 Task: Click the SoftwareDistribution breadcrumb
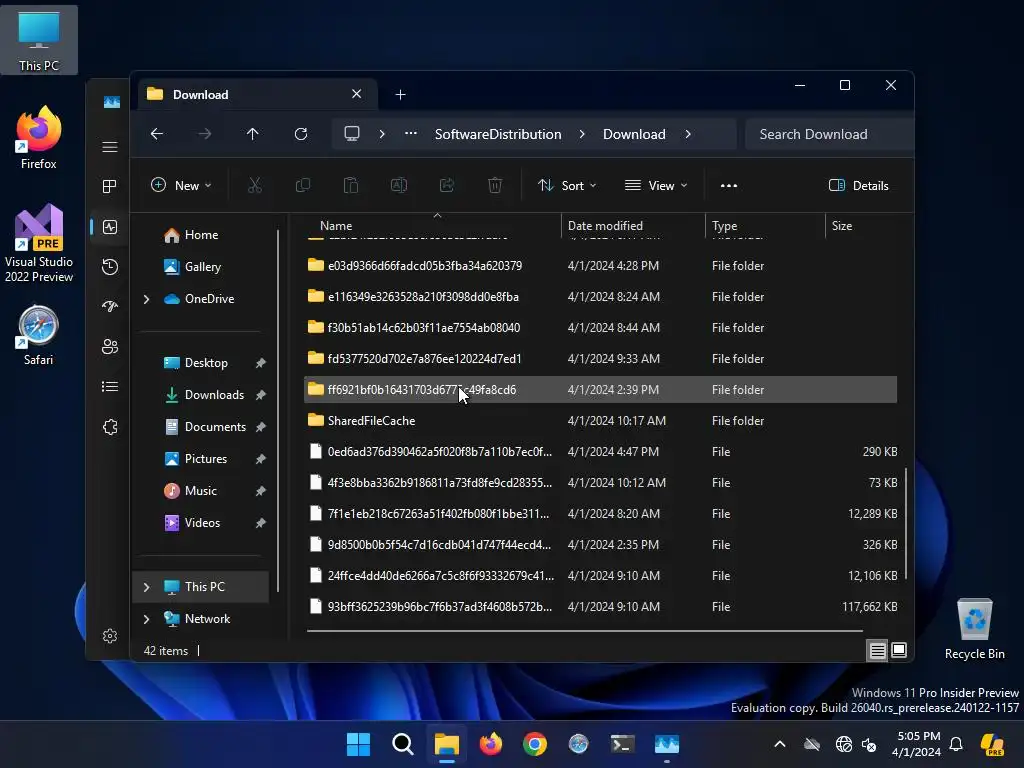coord(498,134)
